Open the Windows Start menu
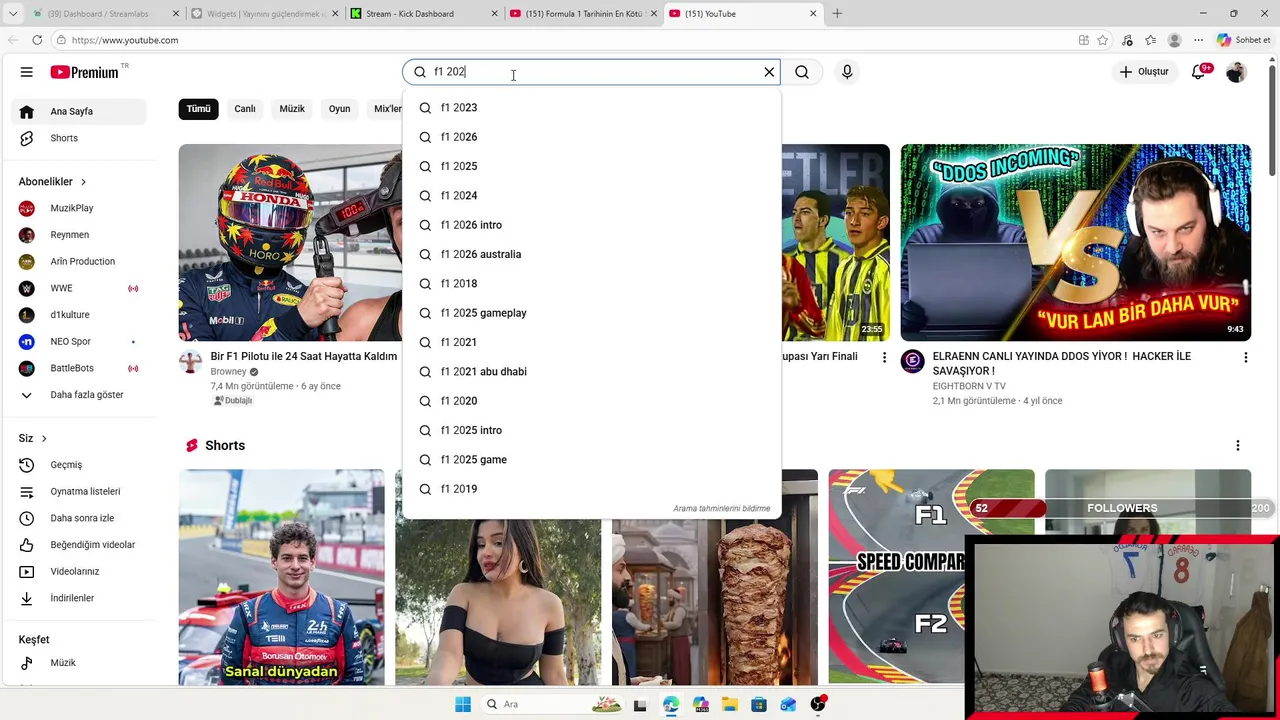This screenshot has width=1280, height=720. pyautogui.click(x=462, y=704)
